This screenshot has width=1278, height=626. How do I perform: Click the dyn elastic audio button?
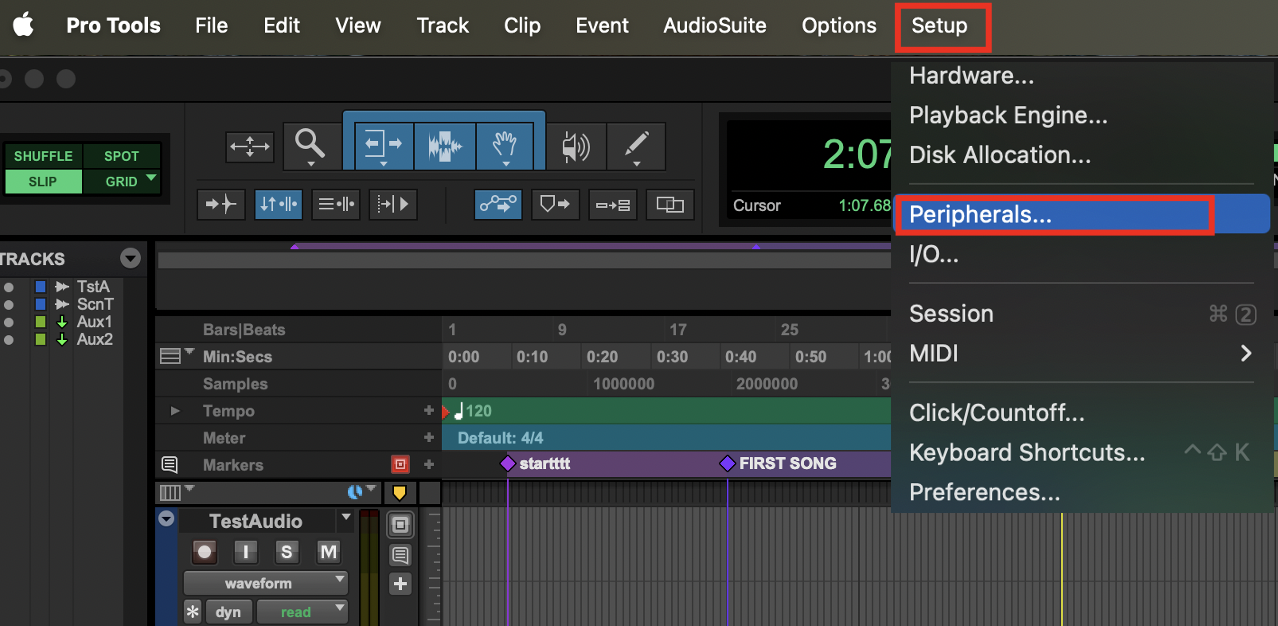pos(228,612)
